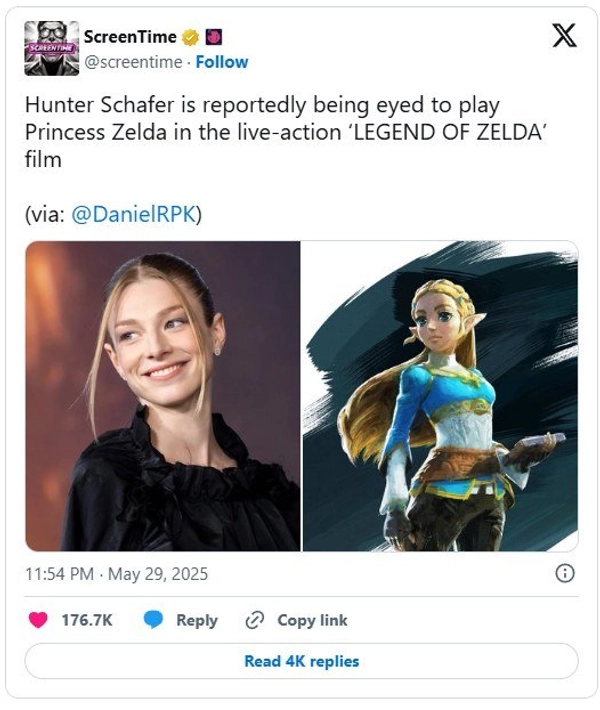Click the X logo icon

(564, 37)
